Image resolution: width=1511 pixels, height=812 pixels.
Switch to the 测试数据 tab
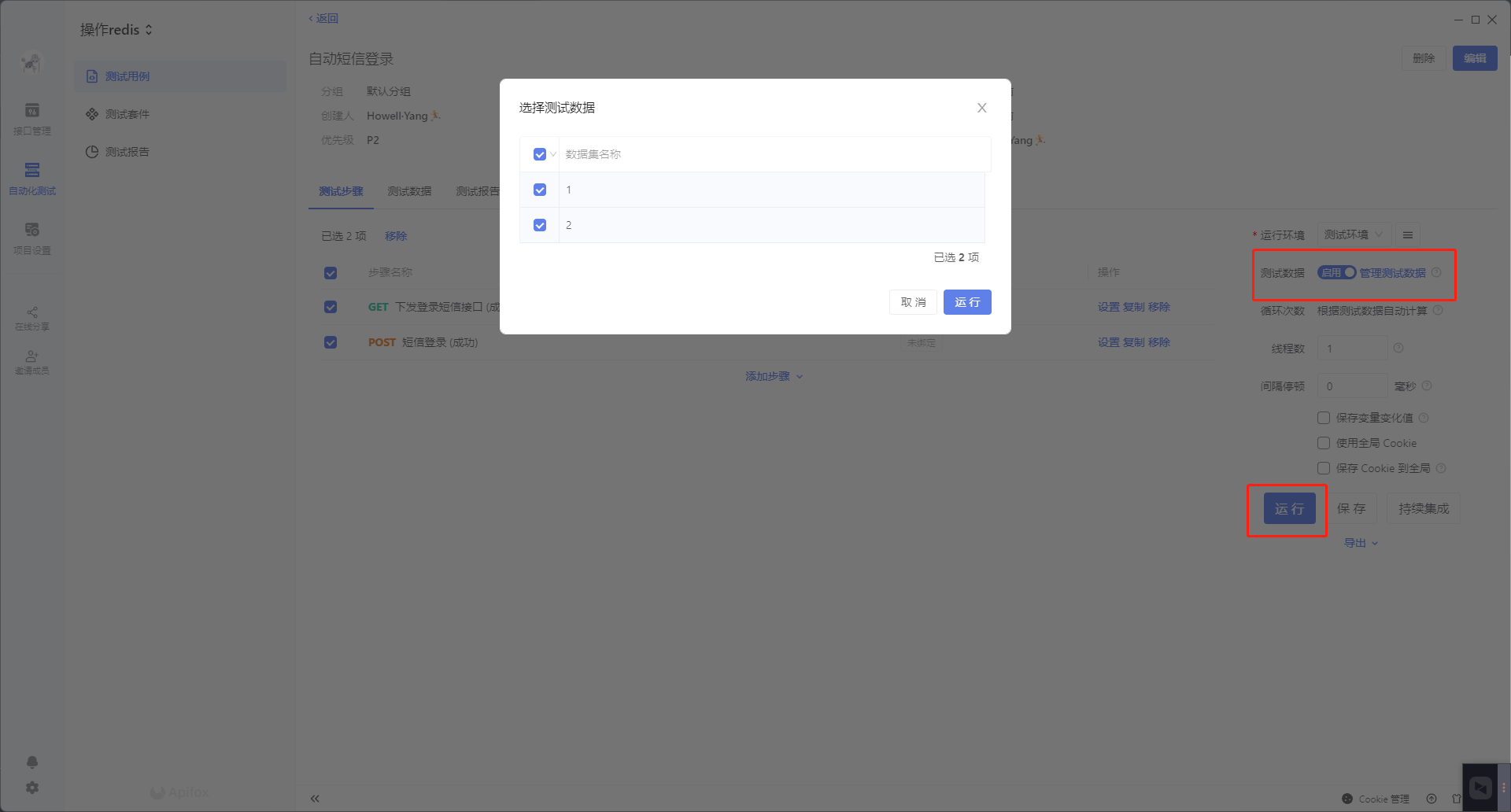[x=408, y=190]
